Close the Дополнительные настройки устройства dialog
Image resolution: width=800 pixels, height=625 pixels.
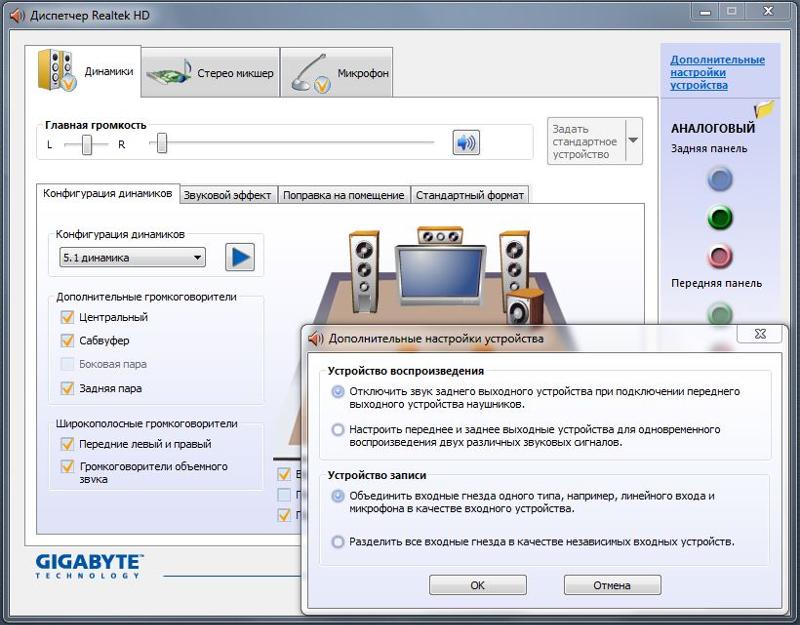(x=760, y=334)
